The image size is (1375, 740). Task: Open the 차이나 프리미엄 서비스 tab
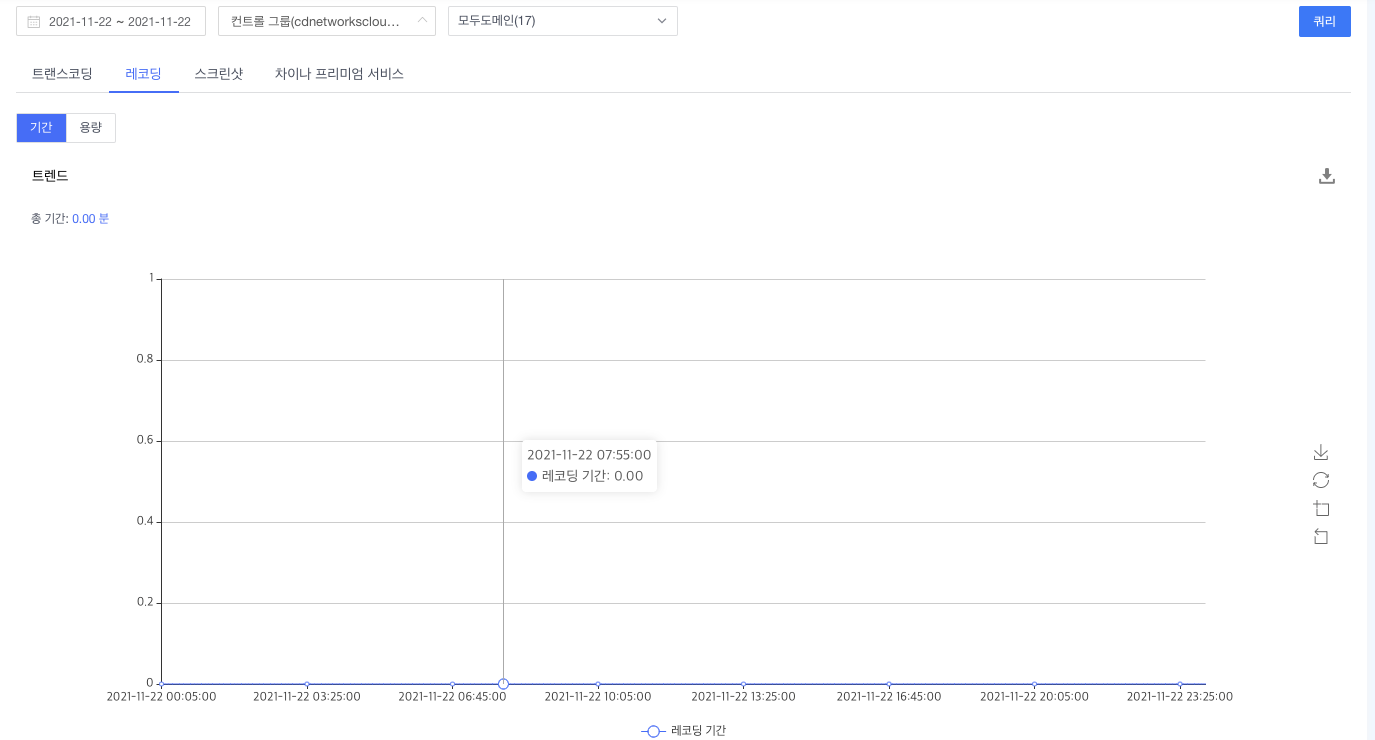[x=339, y=74]
